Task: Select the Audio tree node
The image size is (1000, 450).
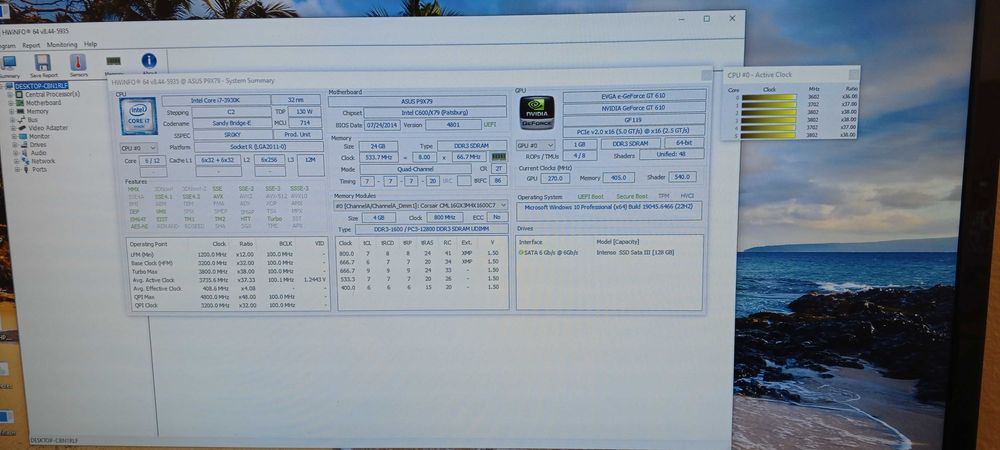Action: (x=38, y=153)
